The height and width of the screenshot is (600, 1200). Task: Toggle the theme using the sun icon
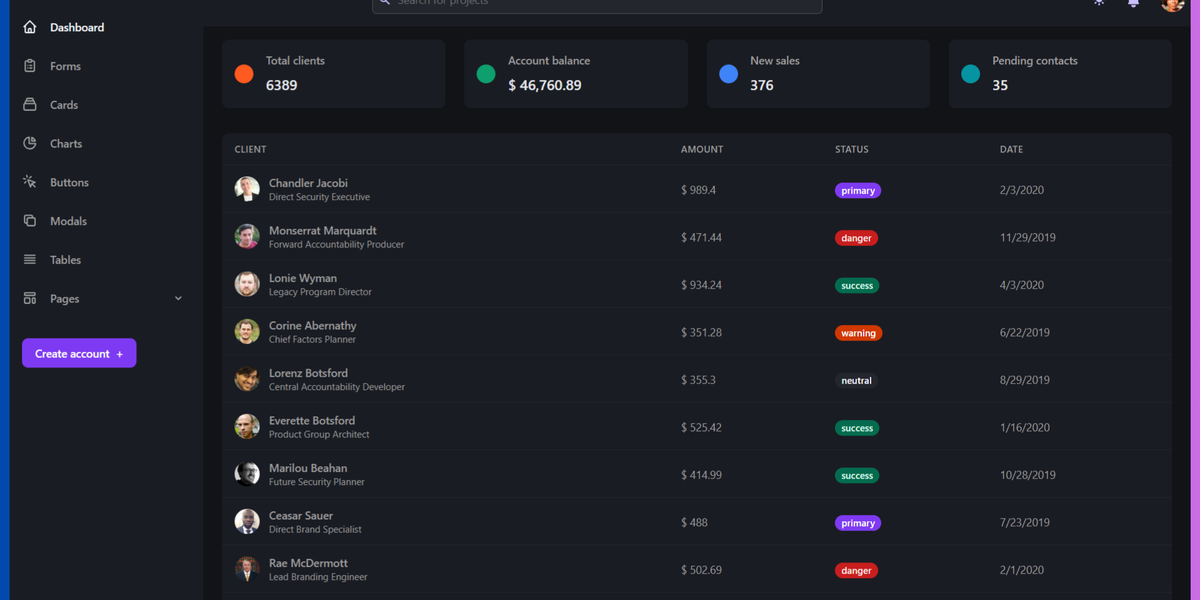pos(1098,5)
